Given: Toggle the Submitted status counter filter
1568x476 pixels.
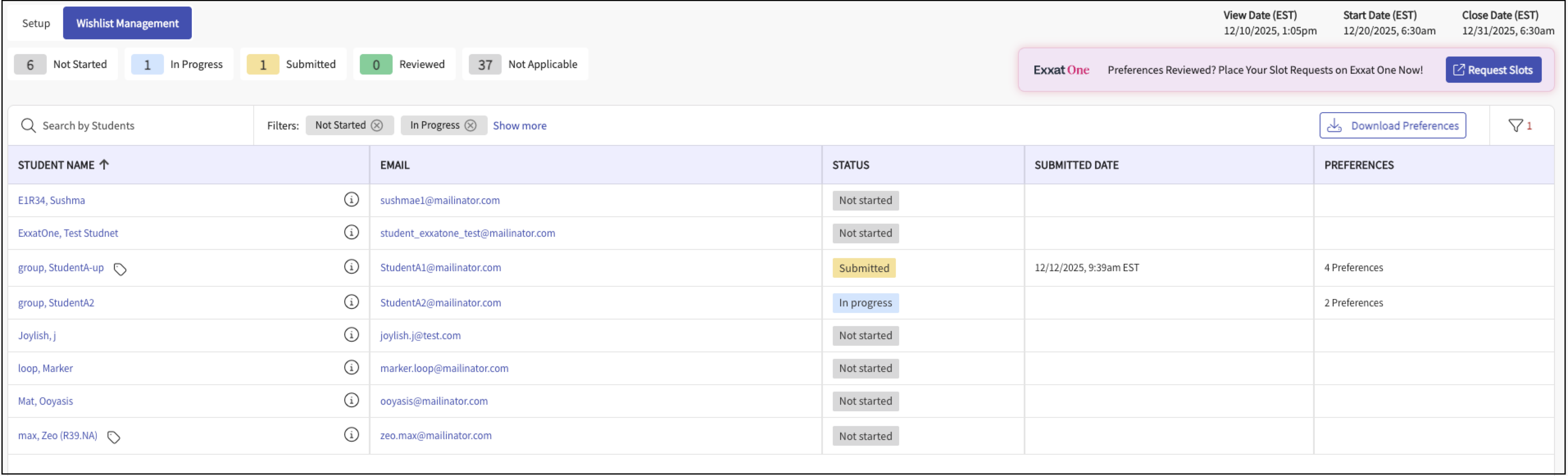Looking at the screenshot, I should (293, 65).
